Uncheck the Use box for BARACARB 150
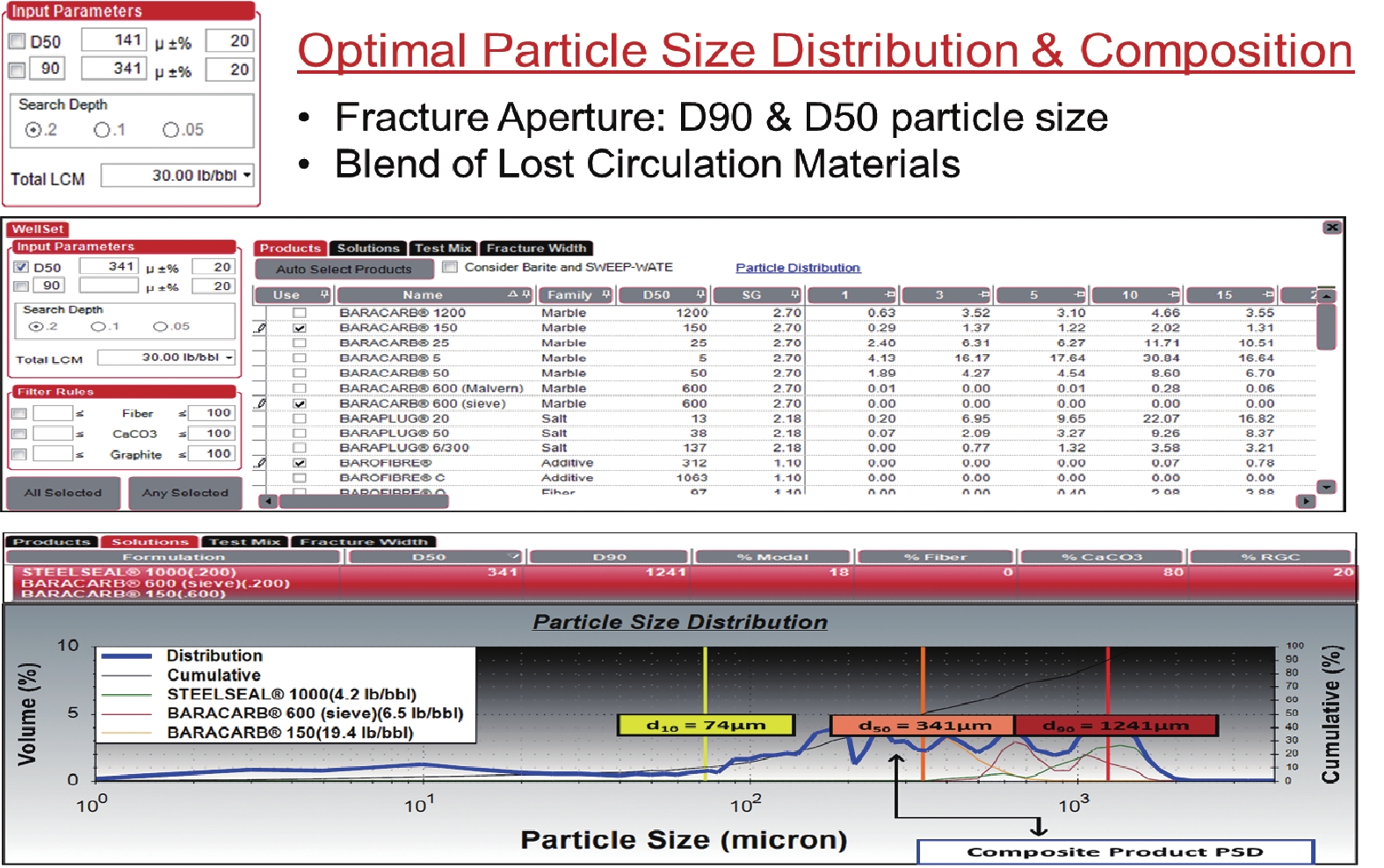 [x=300, y=328]
